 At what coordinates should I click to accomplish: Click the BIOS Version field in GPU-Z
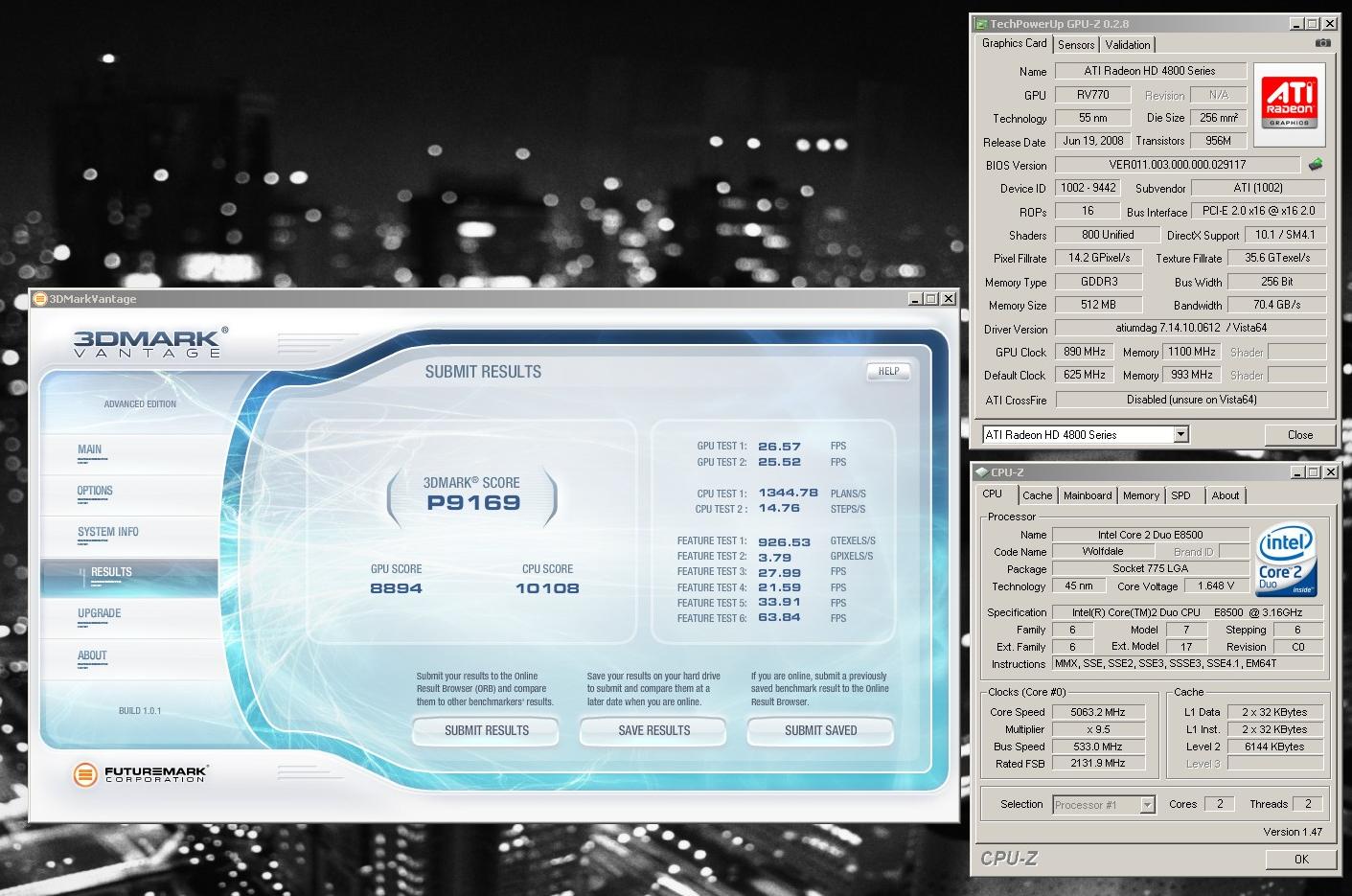point(1177,165)
